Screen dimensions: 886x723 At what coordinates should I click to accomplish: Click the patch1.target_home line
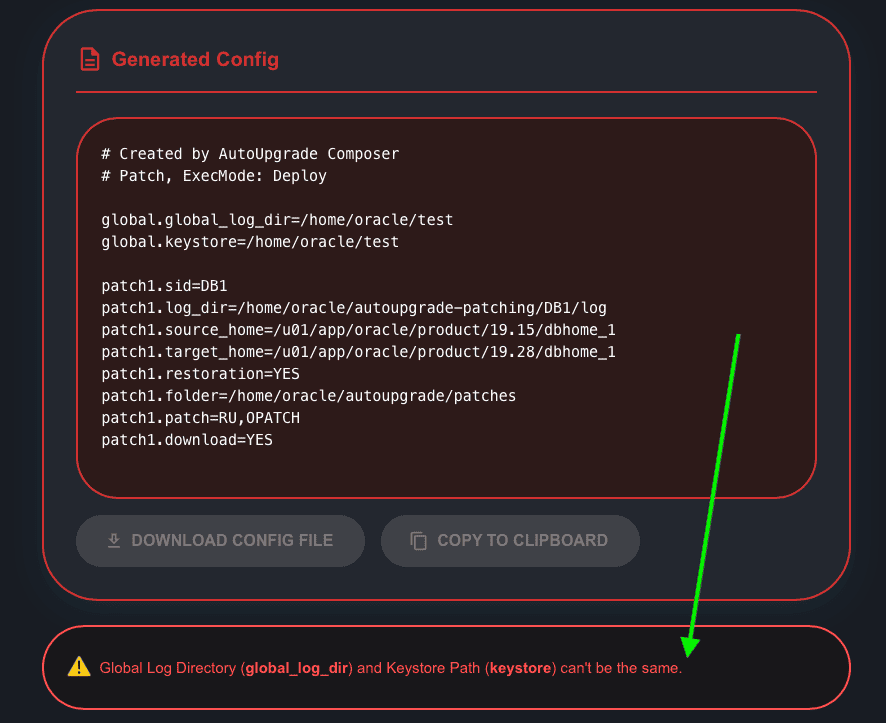[x=358, y=352]
